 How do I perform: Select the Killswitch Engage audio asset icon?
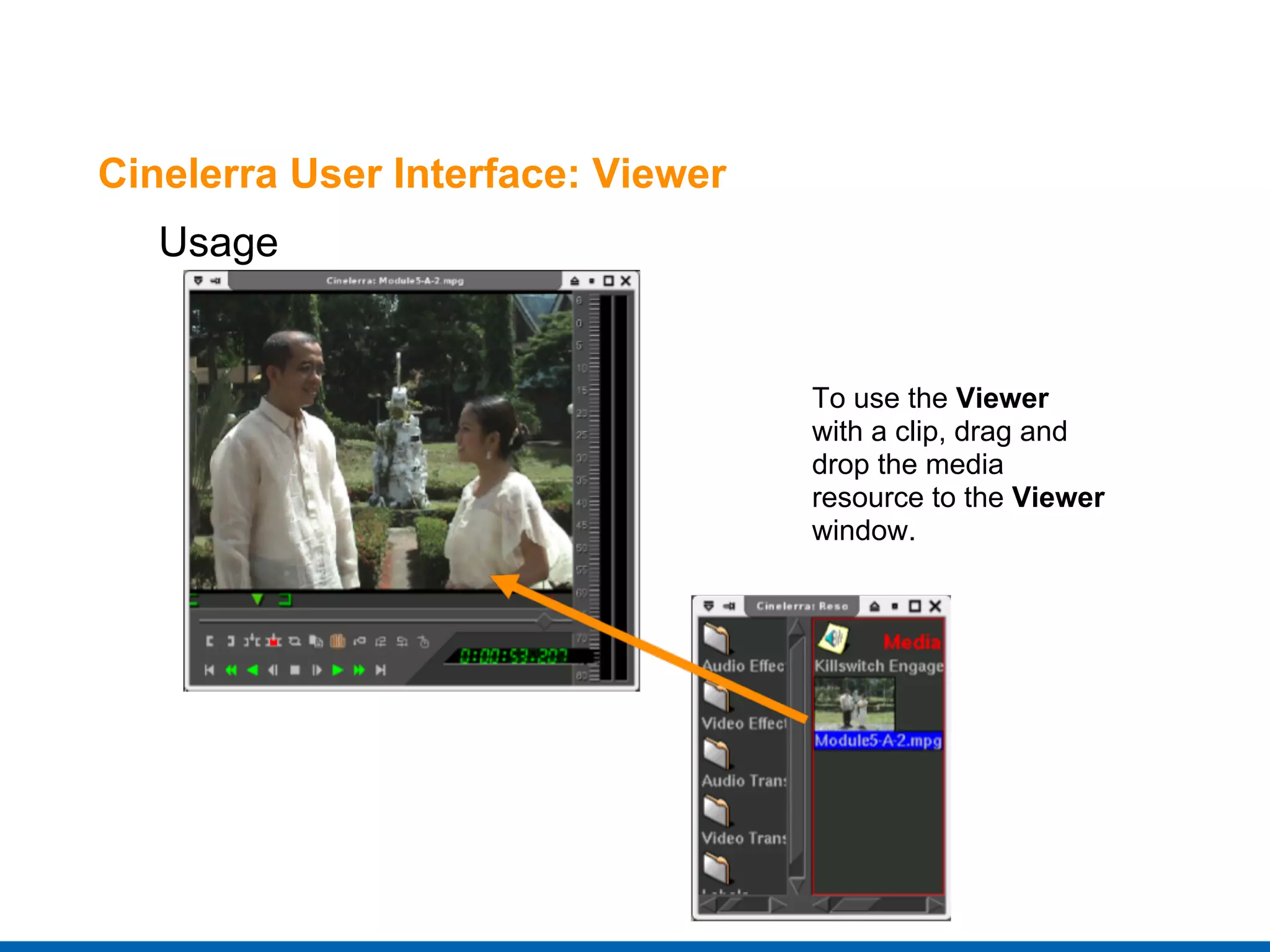[833, 638]
